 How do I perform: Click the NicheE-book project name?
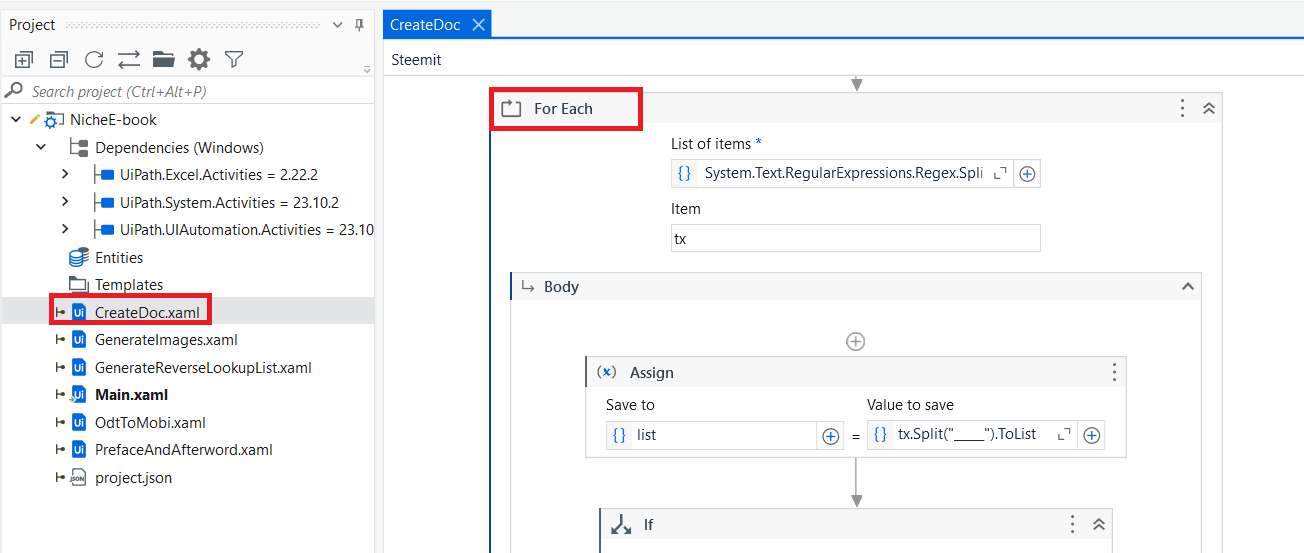pos(113,119)
